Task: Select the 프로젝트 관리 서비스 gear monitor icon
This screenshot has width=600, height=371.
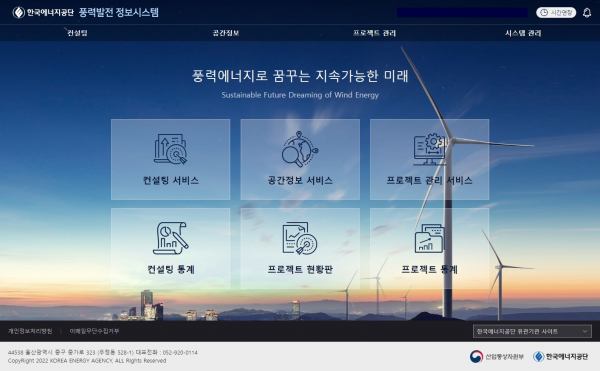Action: [x=430, y=149]
